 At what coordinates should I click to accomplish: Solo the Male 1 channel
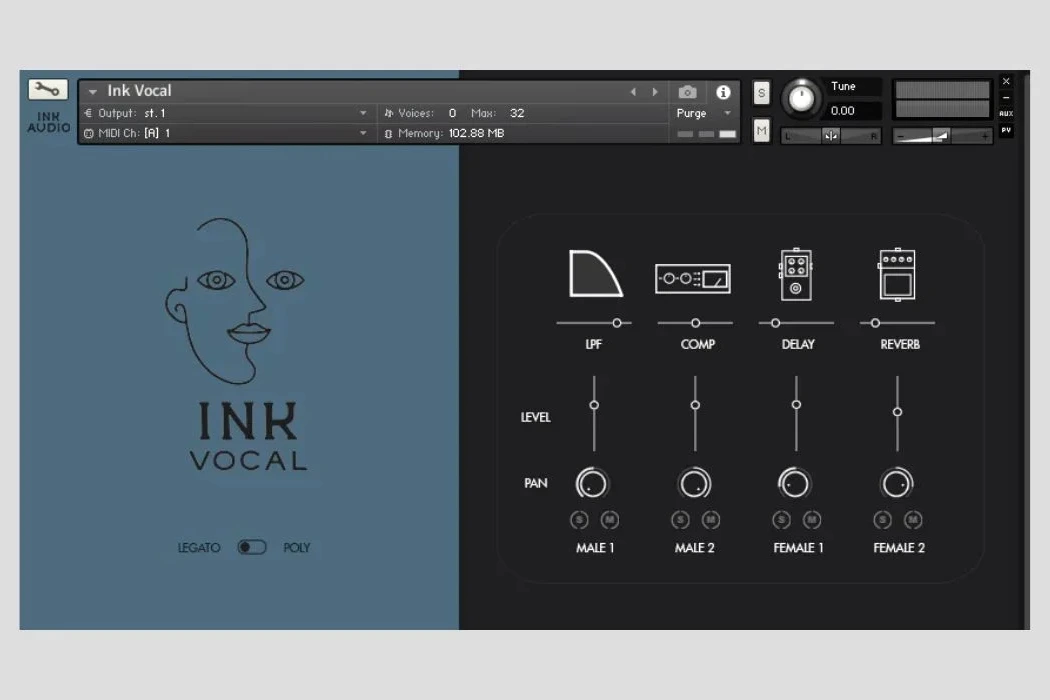(579, 520)
